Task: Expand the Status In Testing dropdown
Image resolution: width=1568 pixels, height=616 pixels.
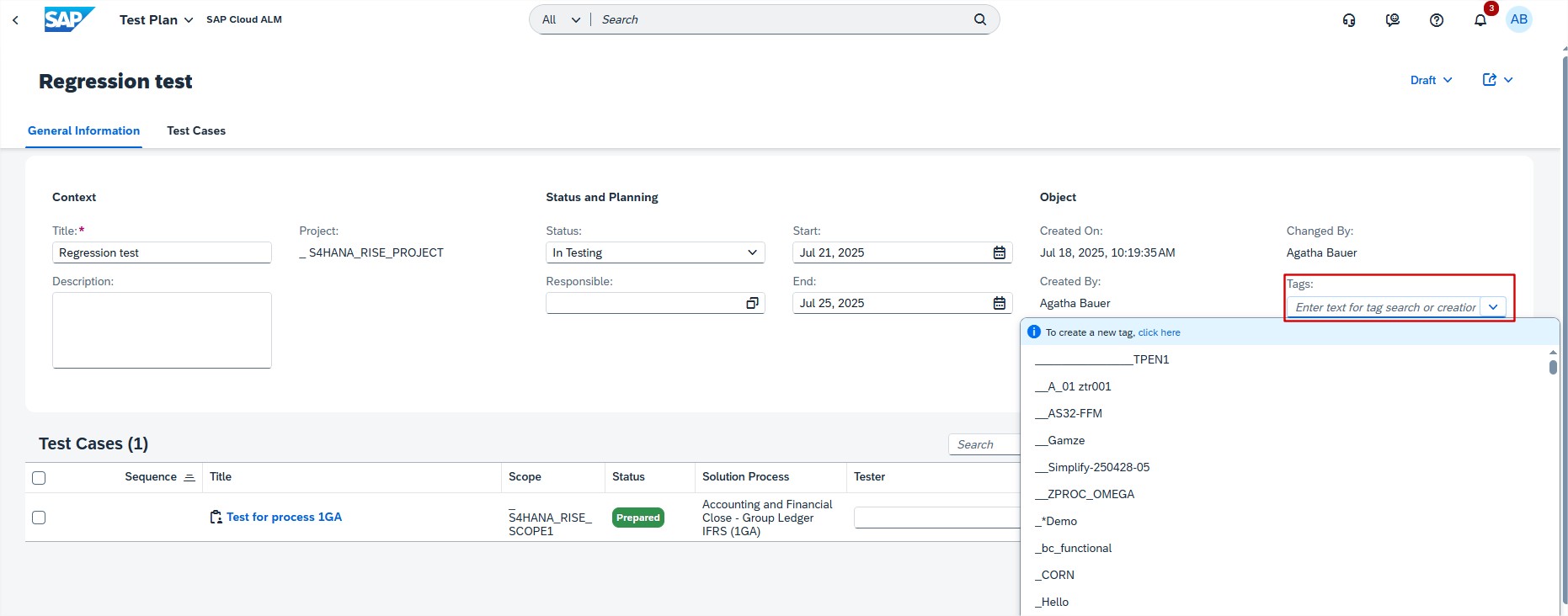Action: coord(752,252)
